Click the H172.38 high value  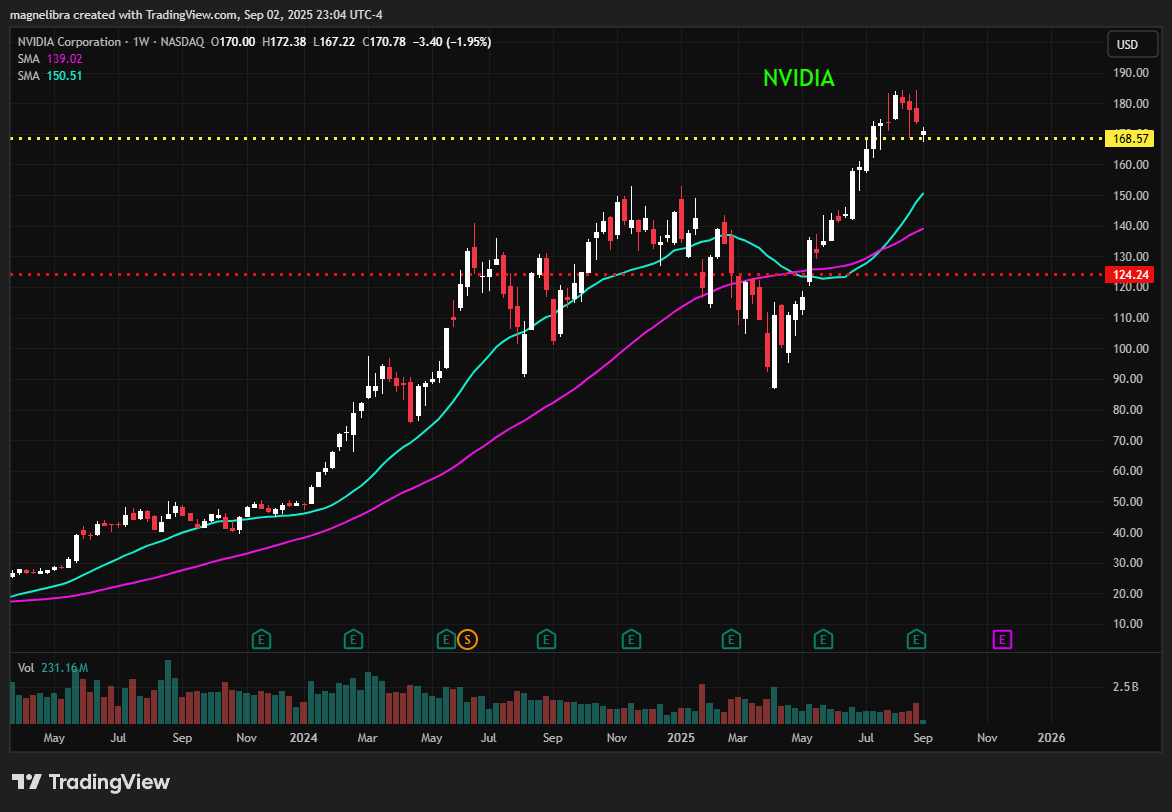coord(284,42)
